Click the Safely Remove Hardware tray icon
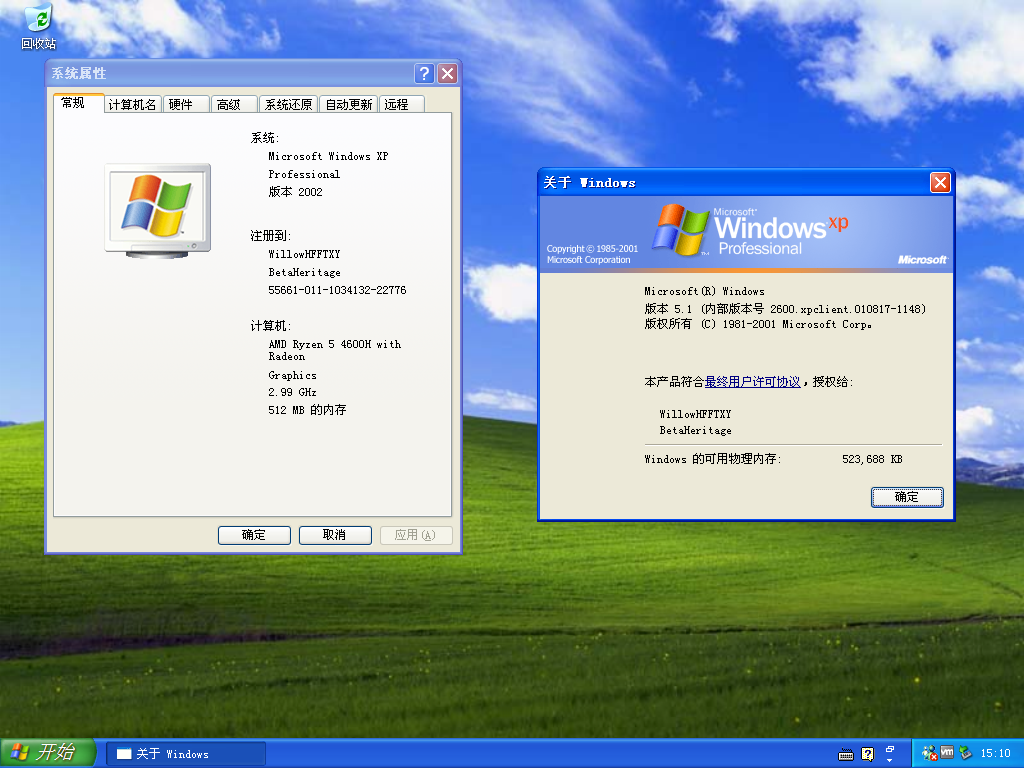Viewport: 1024px width, 768px height. click(x=965, y=753)
